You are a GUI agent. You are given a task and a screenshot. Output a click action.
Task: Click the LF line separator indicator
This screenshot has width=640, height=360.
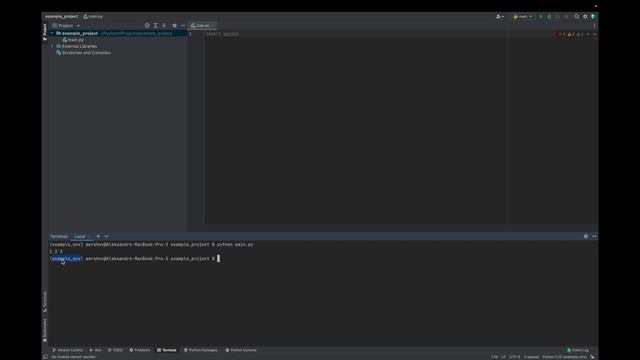point(504,357)
